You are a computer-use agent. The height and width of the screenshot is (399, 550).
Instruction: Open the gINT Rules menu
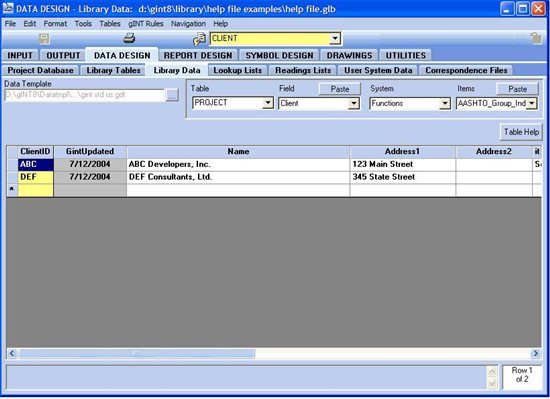pyautogui.click(x=146, y=24)
